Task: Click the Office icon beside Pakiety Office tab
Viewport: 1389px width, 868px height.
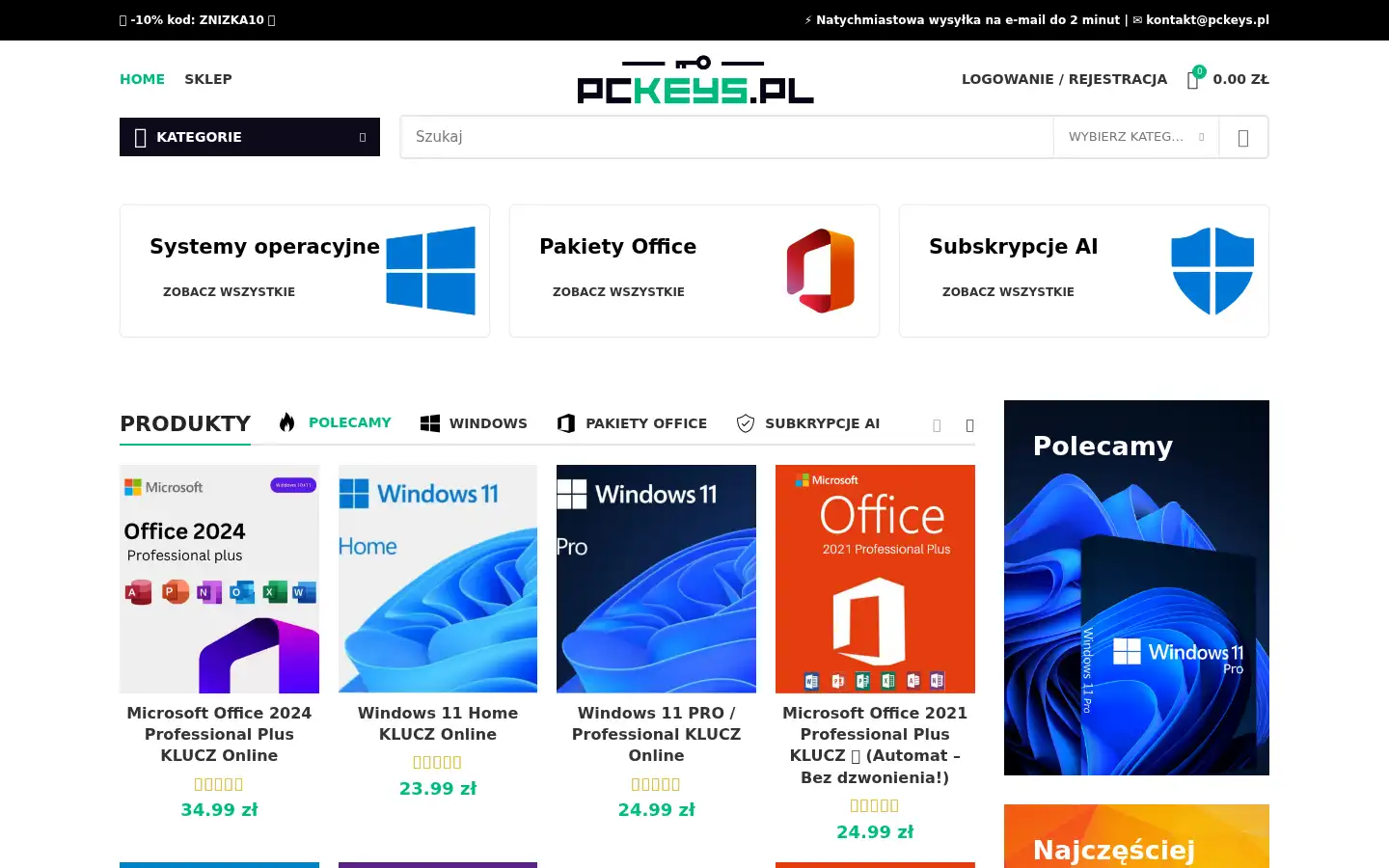Action: (x=566, y=423)
